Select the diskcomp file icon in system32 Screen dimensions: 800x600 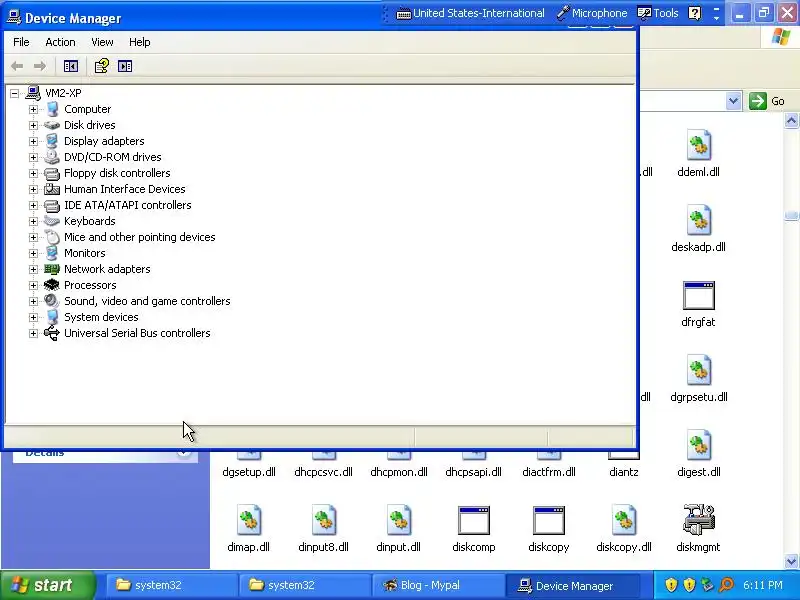point(473,520)
